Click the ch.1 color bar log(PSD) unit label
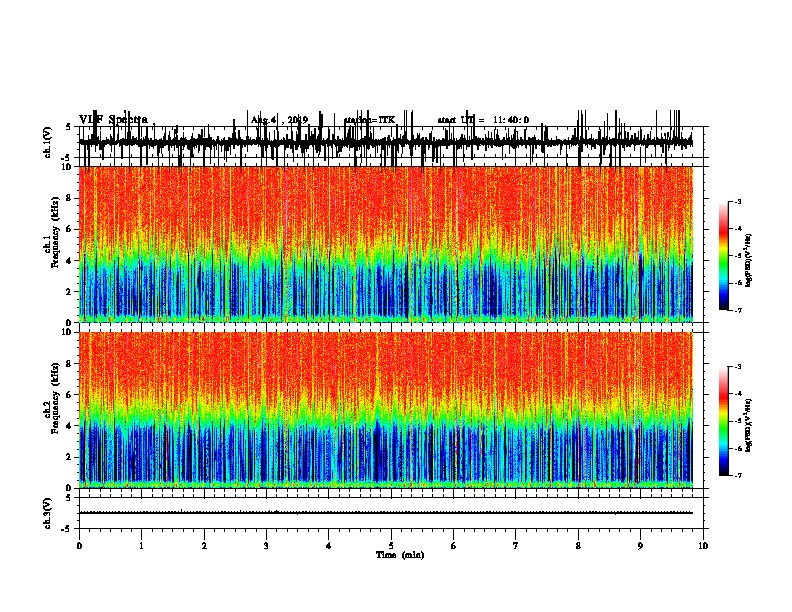Viewport: 792px width, 612px height. pos(749,261)
